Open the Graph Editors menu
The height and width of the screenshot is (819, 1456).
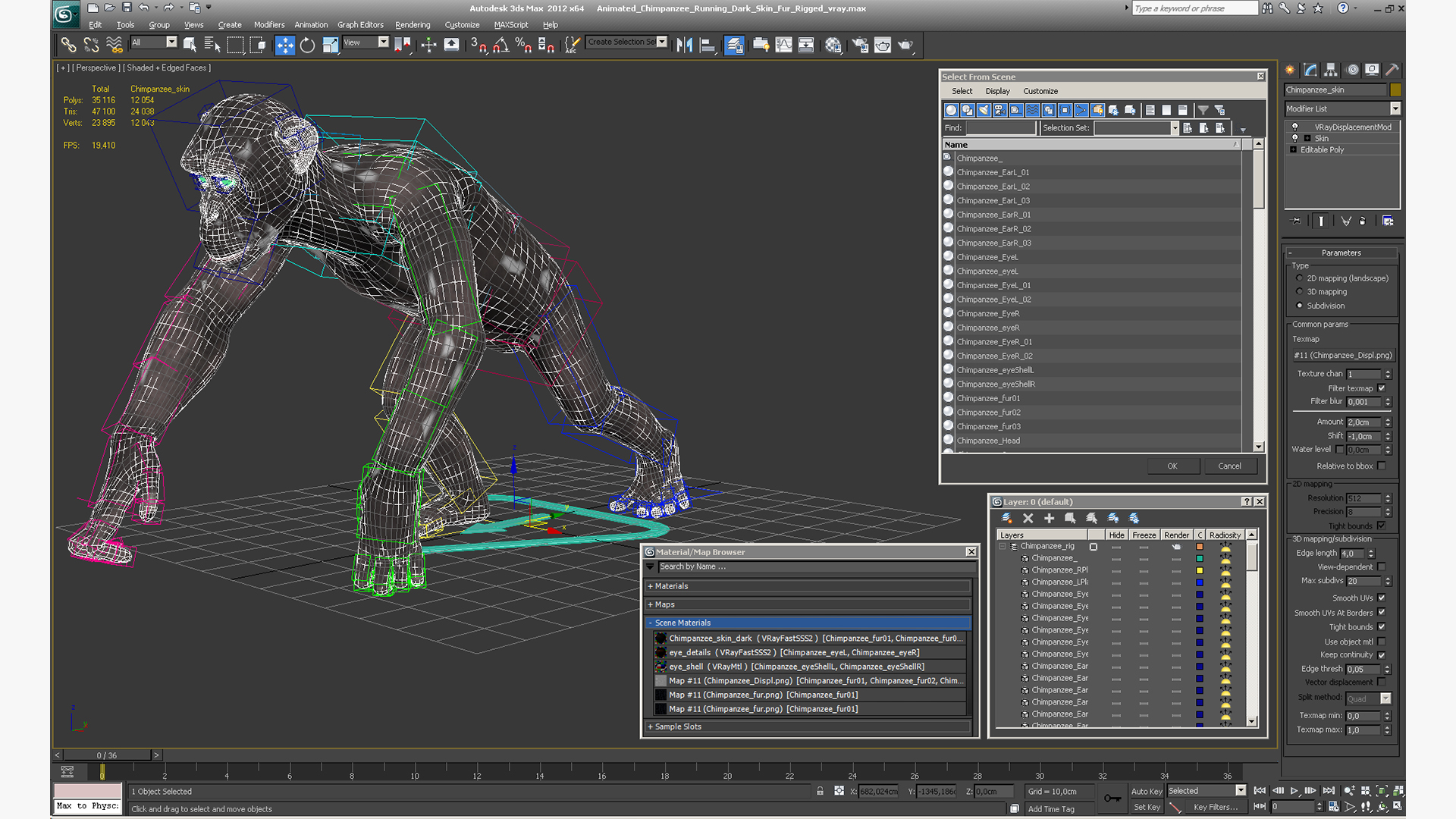point(360,25)
